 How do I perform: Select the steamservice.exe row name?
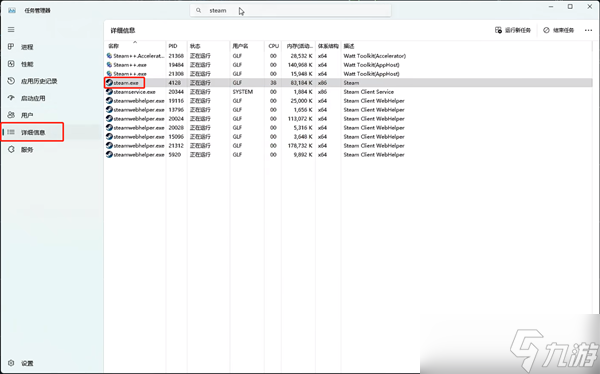point(134,92)
